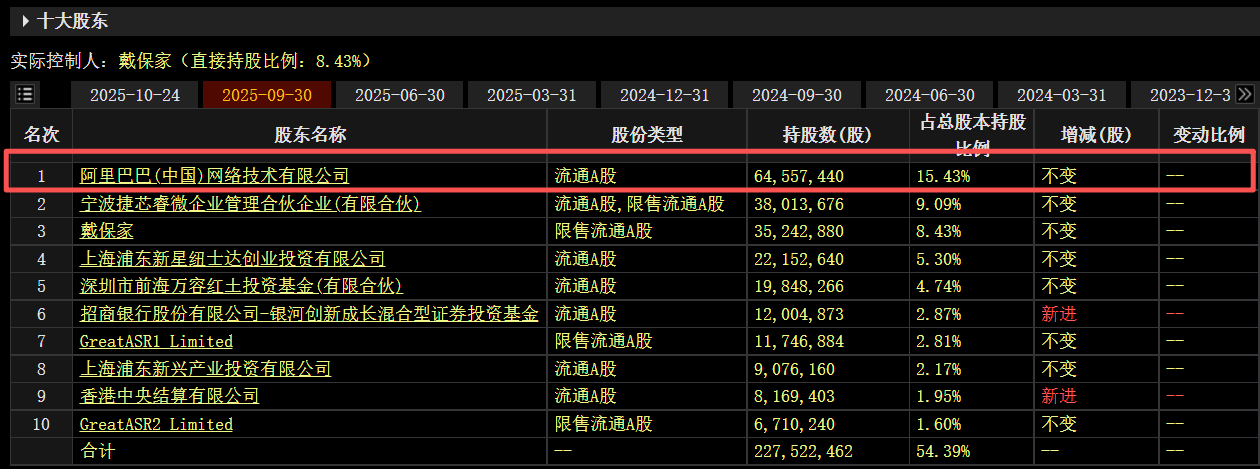Open 宁波捷芯睿微企业管理合伙企业 shareholder link

coord(250,204)
